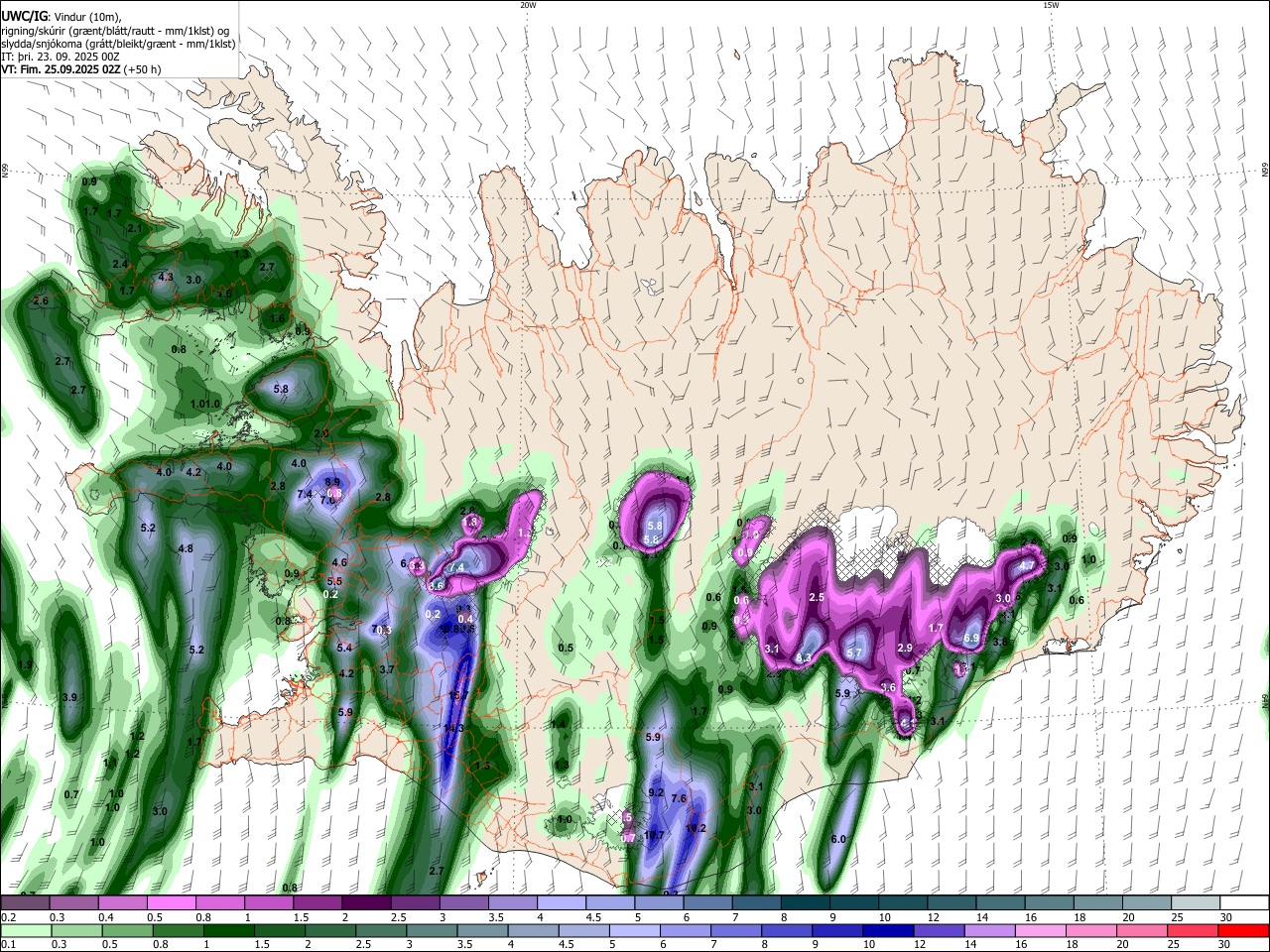
Task: Click the '1.01.0' overlapping value on the map
Action: [204, 404]
